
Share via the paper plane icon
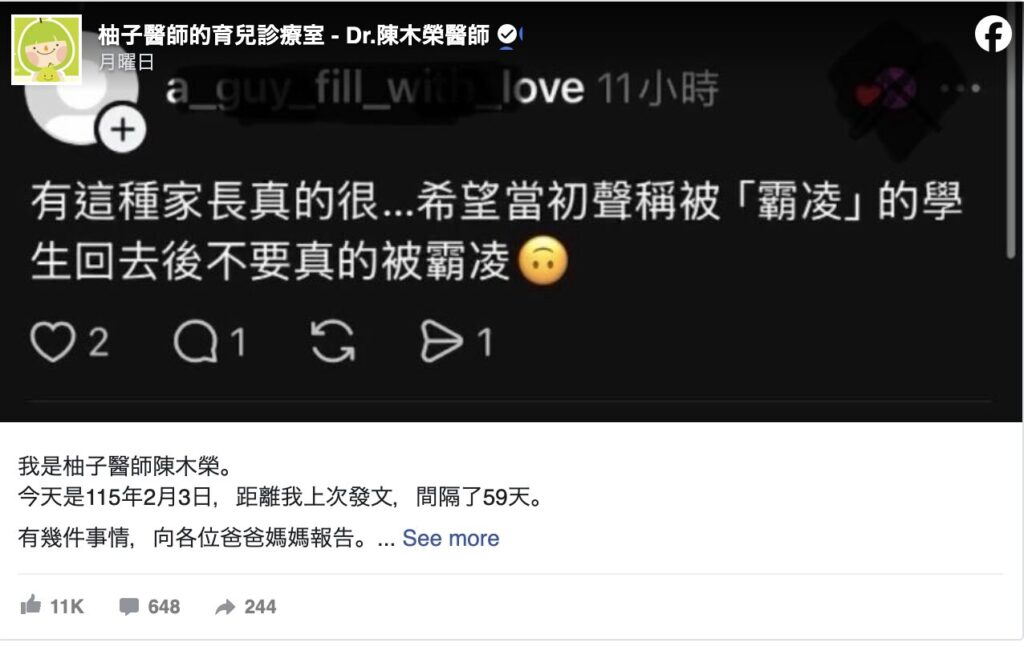pyautogui.click(x=441, y=341)
